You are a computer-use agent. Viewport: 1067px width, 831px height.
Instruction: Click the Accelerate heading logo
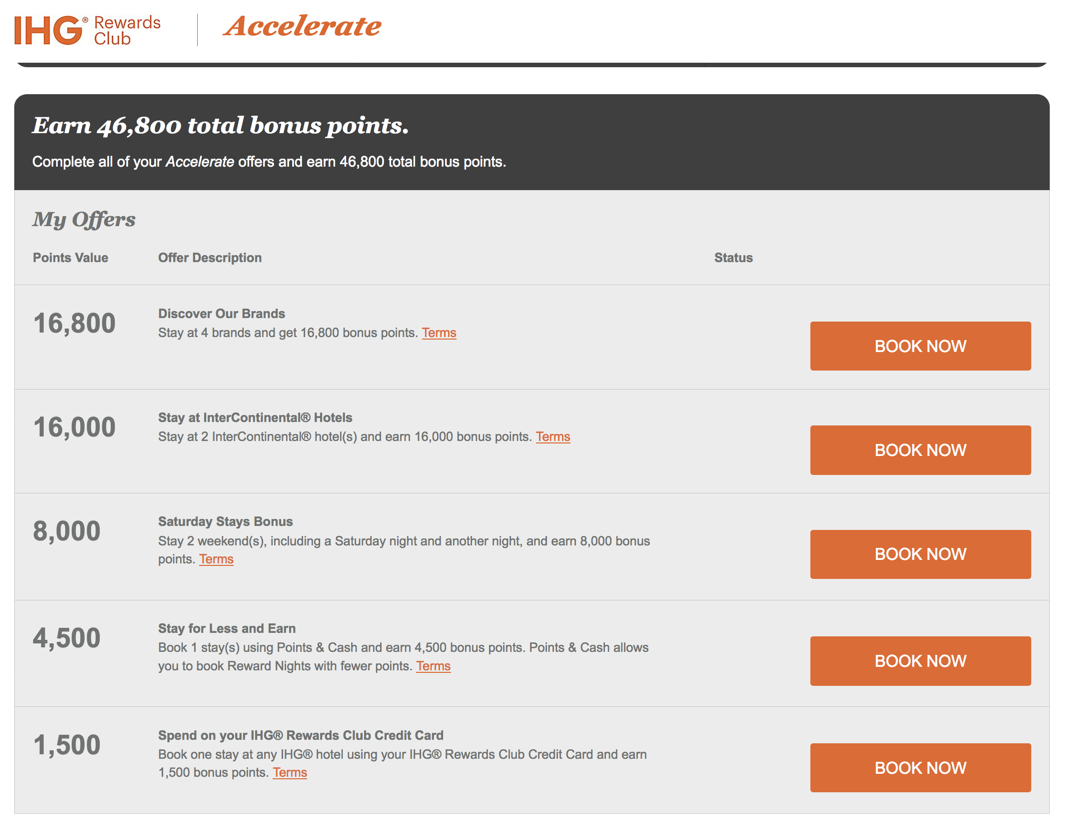pyautogui.click(x=302, y=27)
